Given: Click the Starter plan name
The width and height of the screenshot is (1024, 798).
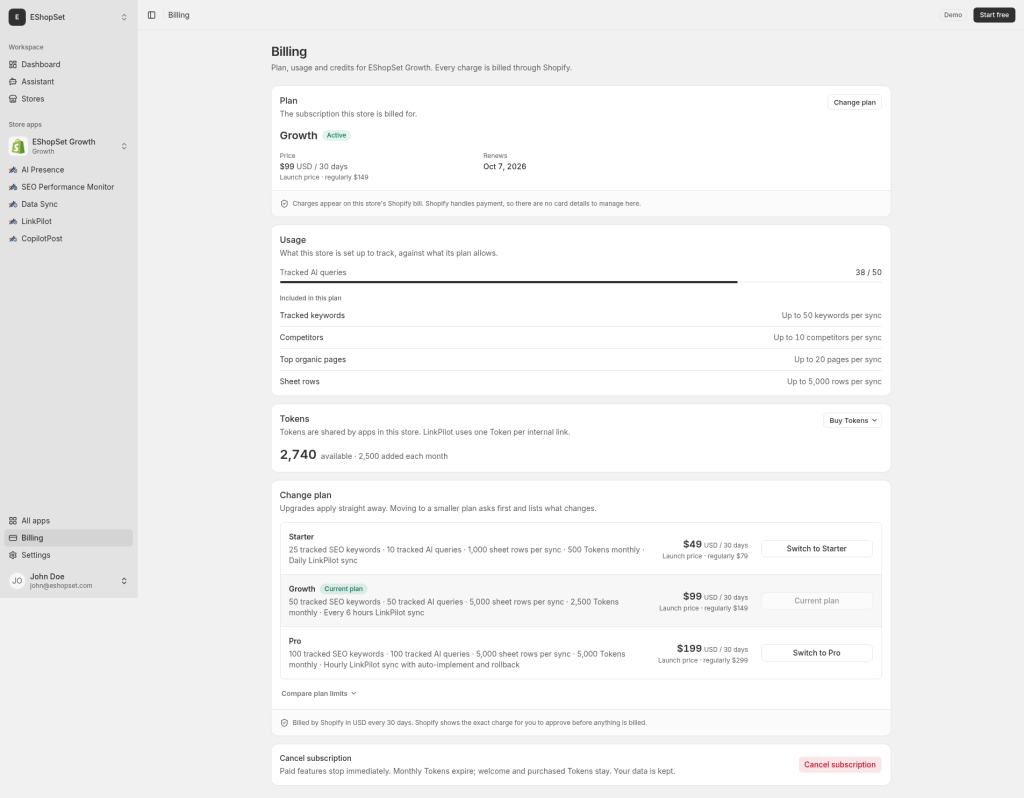Looking at the screenshot, I should (x=301, y=537).
